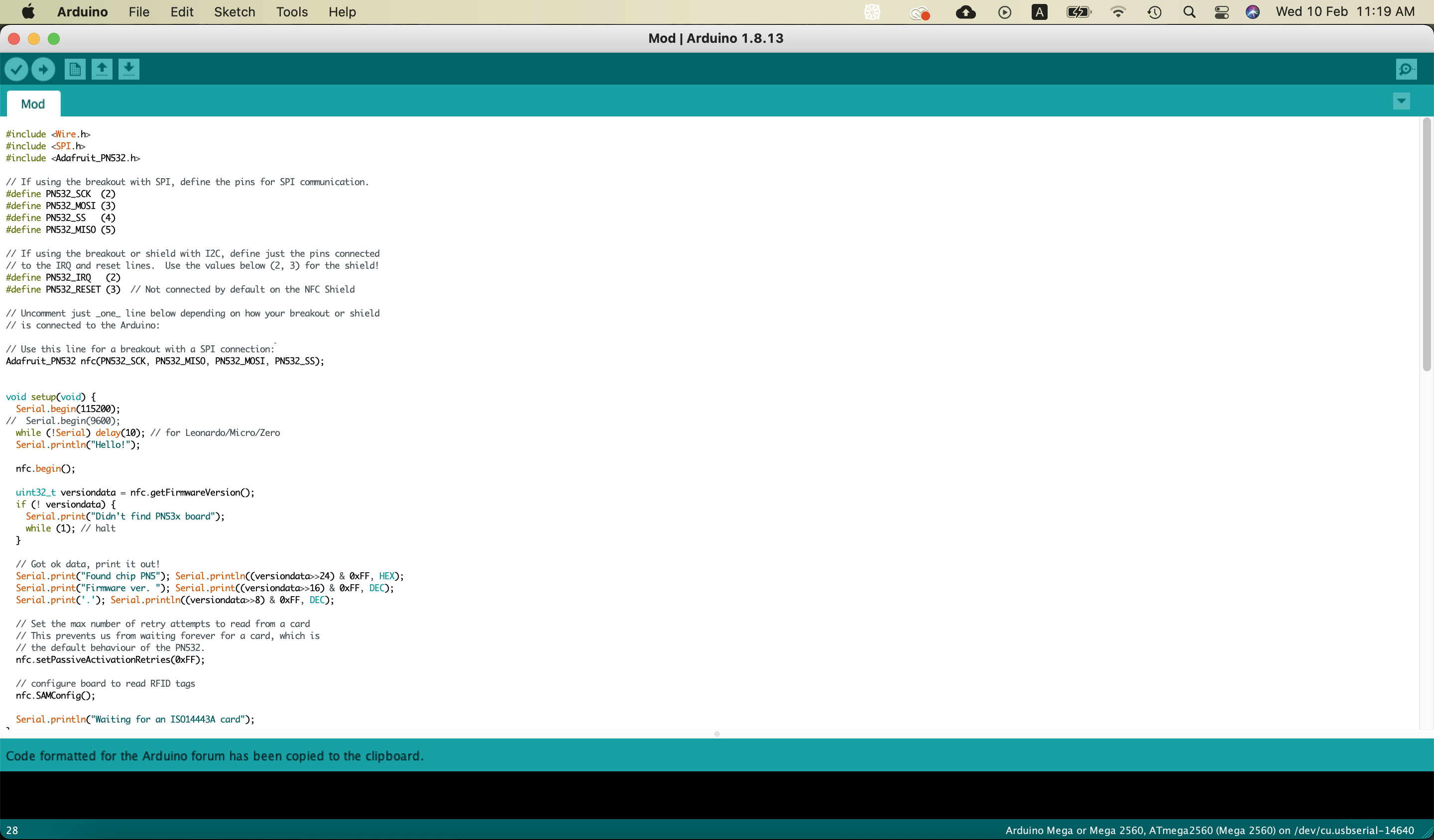Open the Help menu
Viewport: 1434px width, 840px height.
tap(342, 12)
